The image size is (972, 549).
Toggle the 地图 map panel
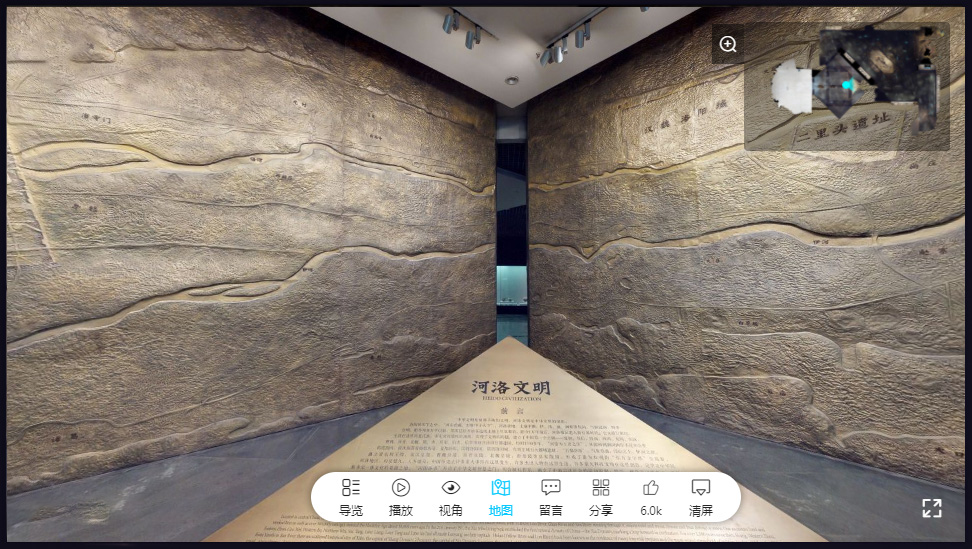501,497
